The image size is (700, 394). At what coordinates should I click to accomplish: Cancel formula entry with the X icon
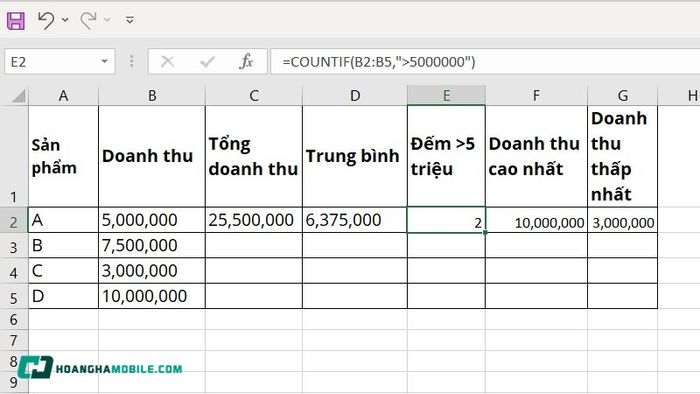(x=168, y=62)
